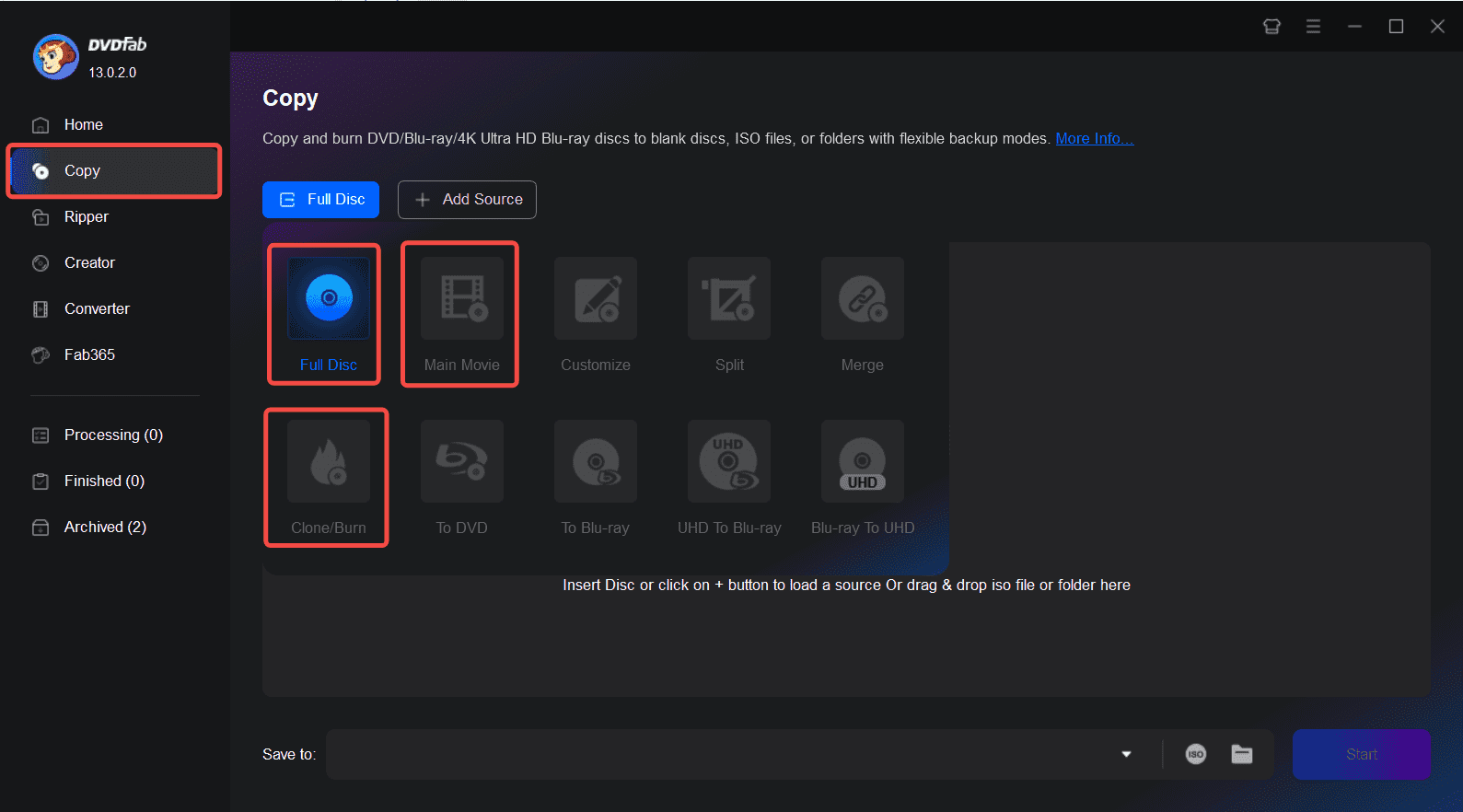Open the hamburger menu in title bar

1313,26
